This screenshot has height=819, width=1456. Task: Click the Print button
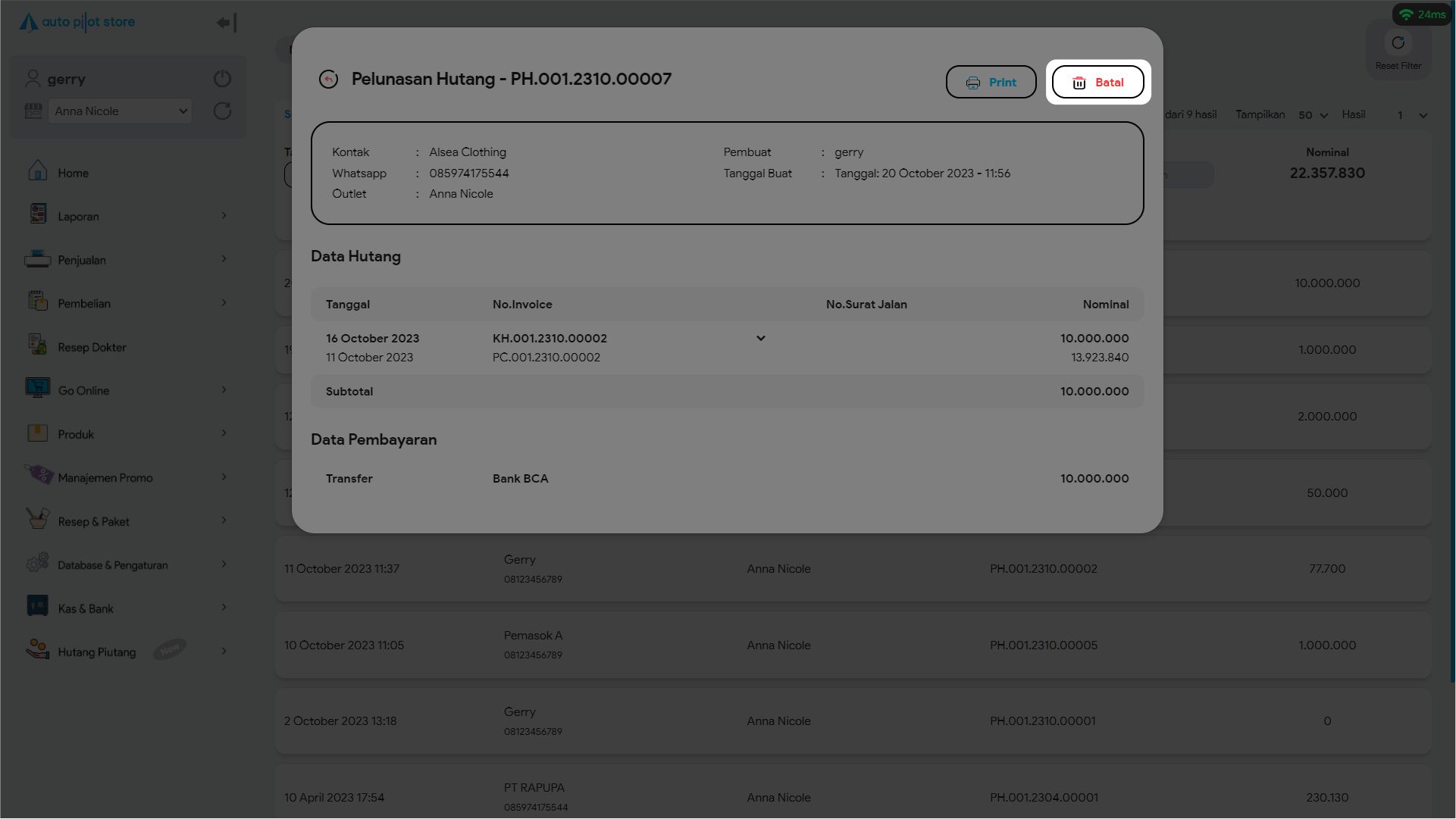pos(991,83)
